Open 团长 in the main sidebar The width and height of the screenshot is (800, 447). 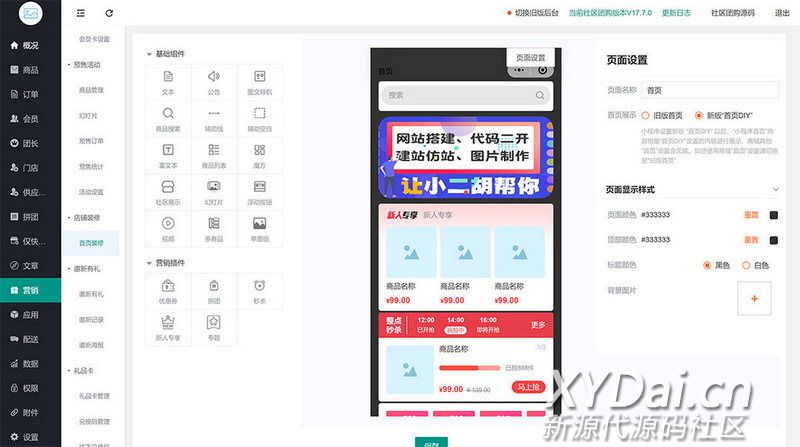tap(31, 143)
